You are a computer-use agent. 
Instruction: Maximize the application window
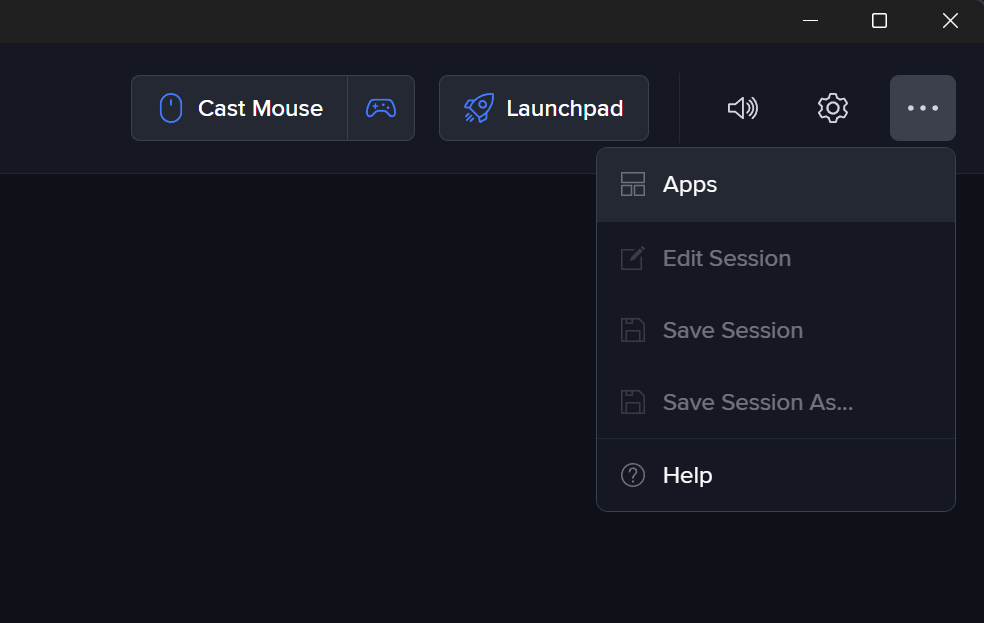[x=879, y=21]
